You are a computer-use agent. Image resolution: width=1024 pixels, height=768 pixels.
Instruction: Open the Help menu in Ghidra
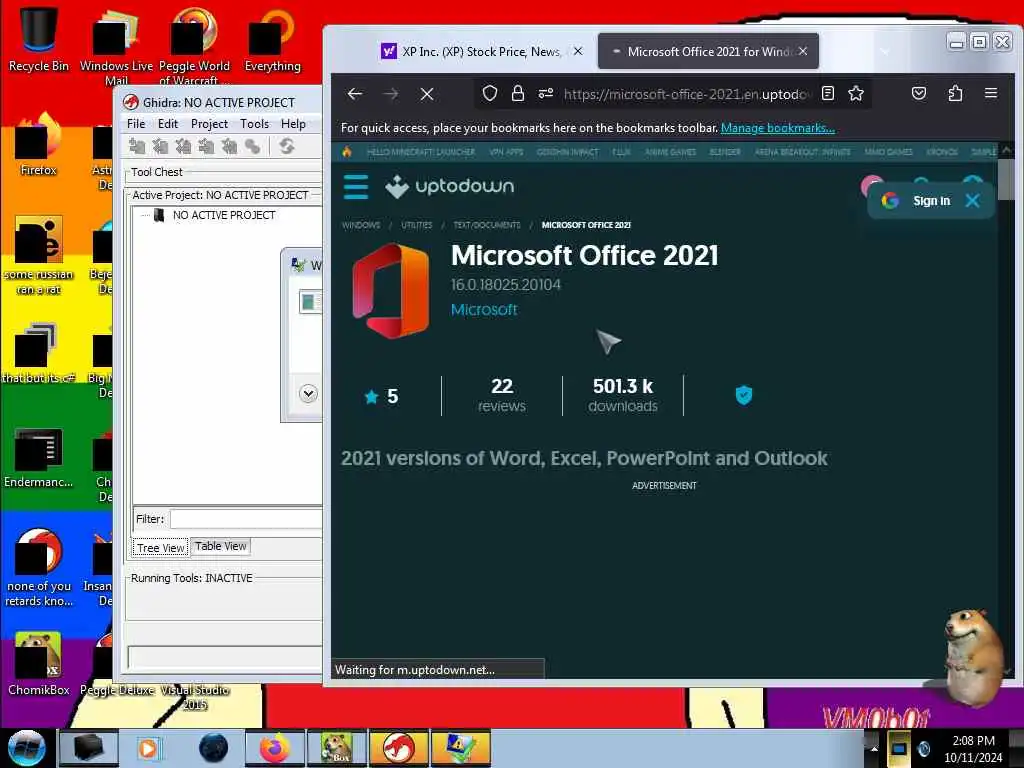pos(293,123)
